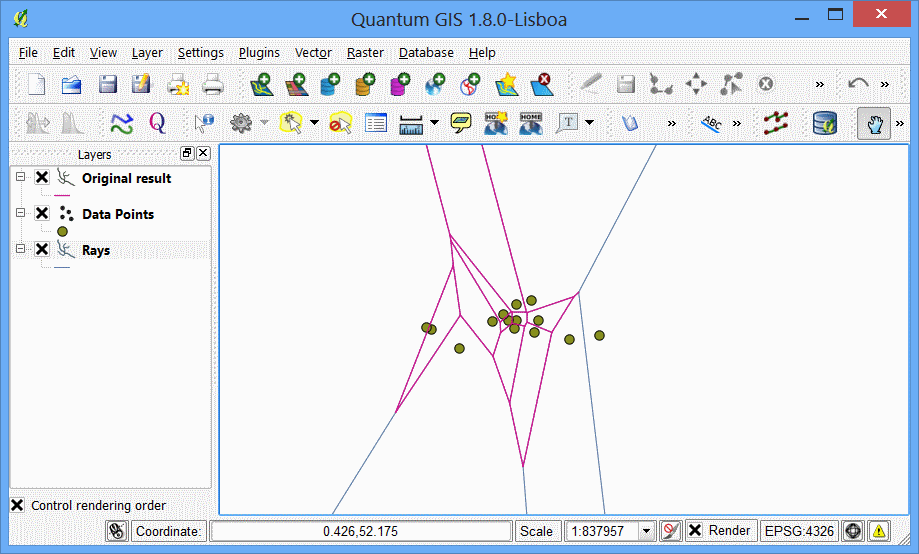Add a raster layer
The width and height of the screenshot is (919, 554).
pyautogui.click(x=297, y=84)
